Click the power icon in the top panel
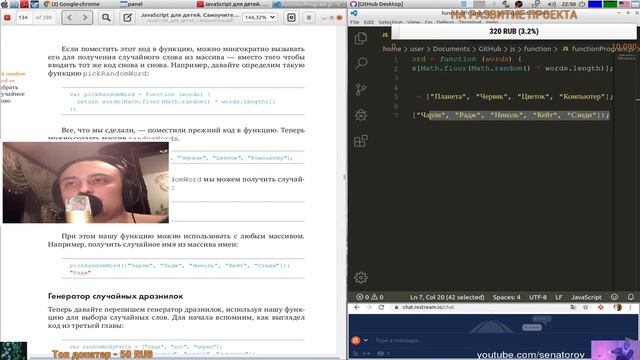 coord(582,4)
